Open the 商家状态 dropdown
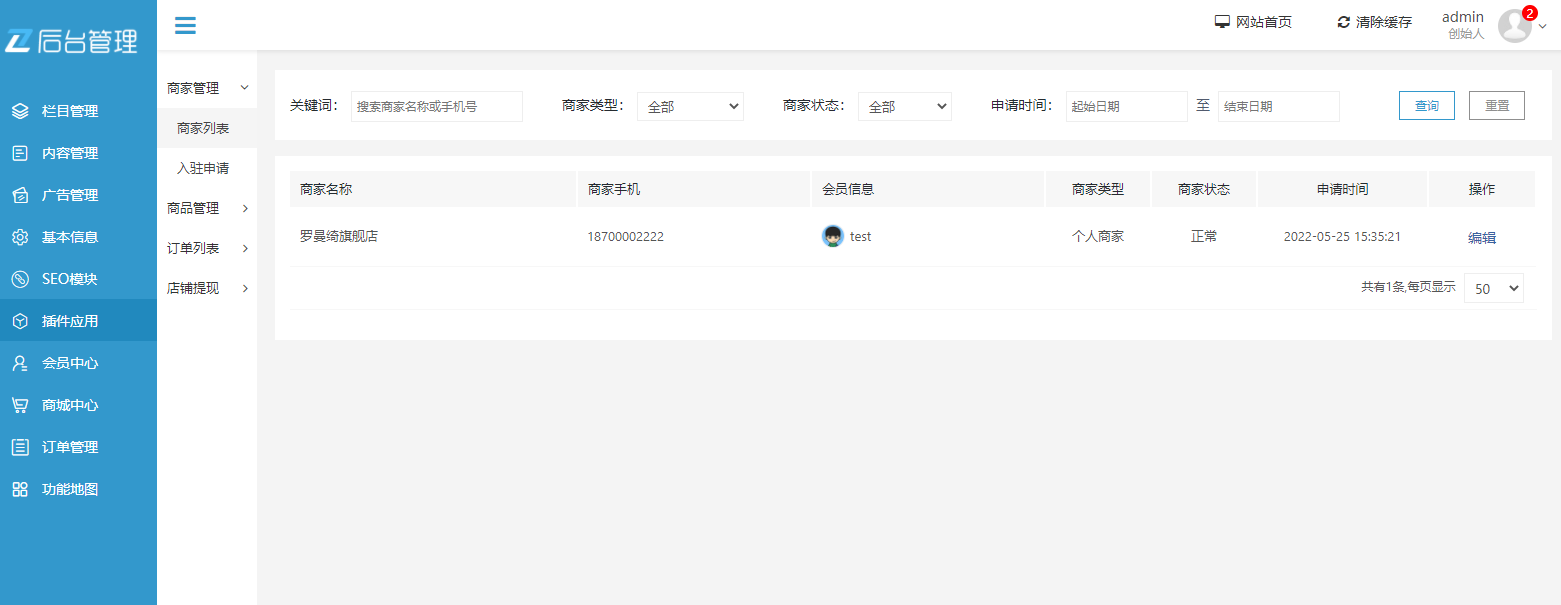This screenshot has height=605, width=1561. tap(904, 106)
